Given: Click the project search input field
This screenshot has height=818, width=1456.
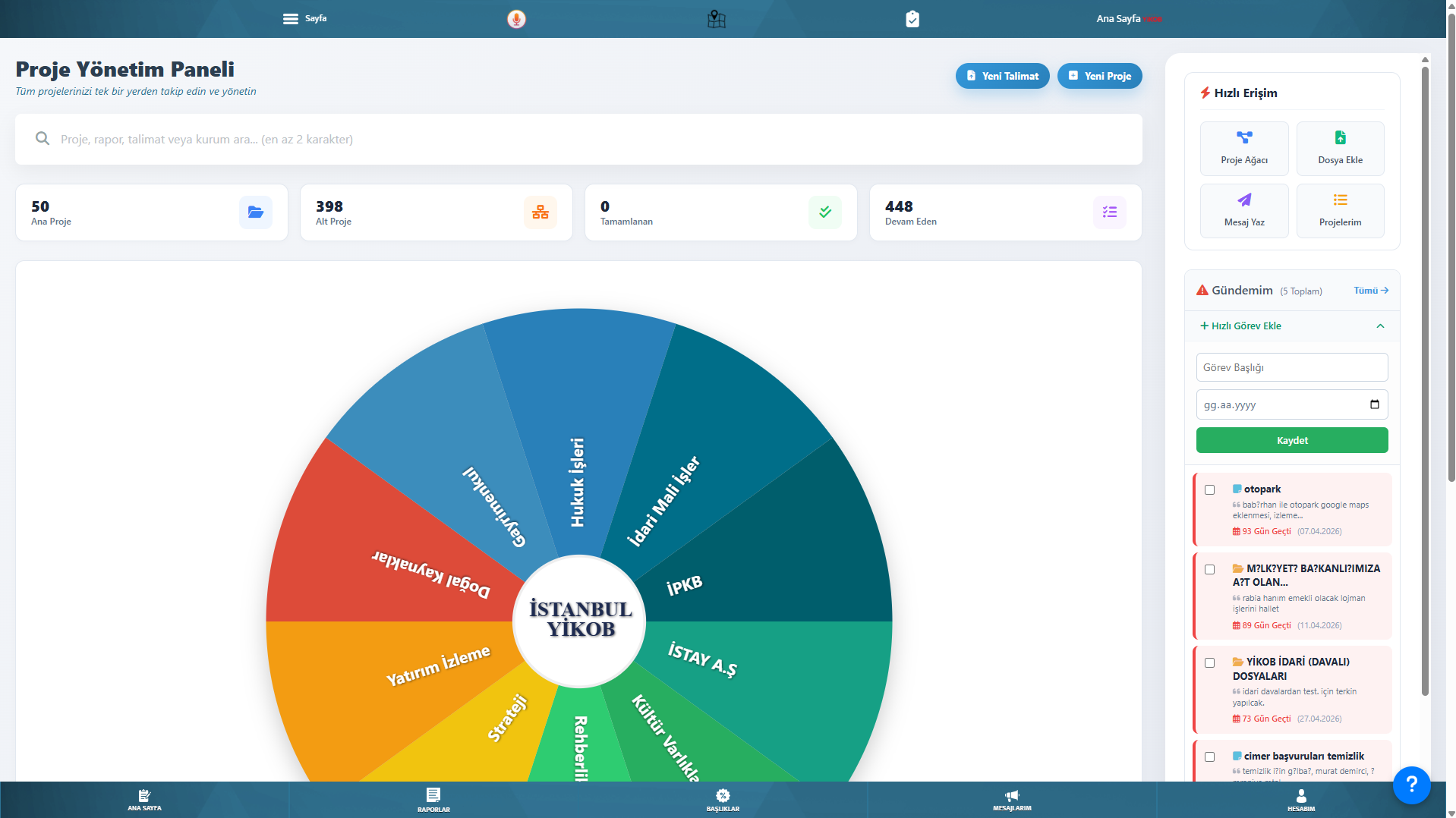Looking at the screenshot, I should [x=578, y=140].
